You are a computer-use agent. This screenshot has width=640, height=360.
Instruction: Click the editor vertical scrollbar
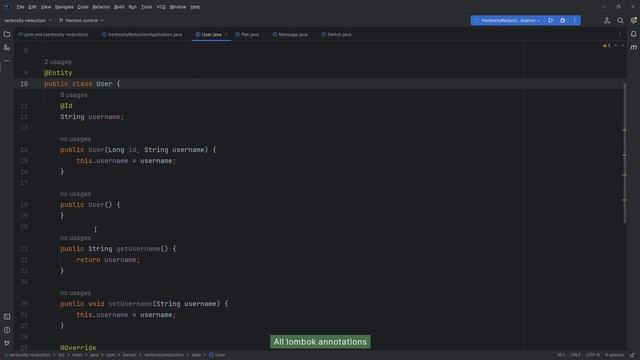click(x=624, y=153)
